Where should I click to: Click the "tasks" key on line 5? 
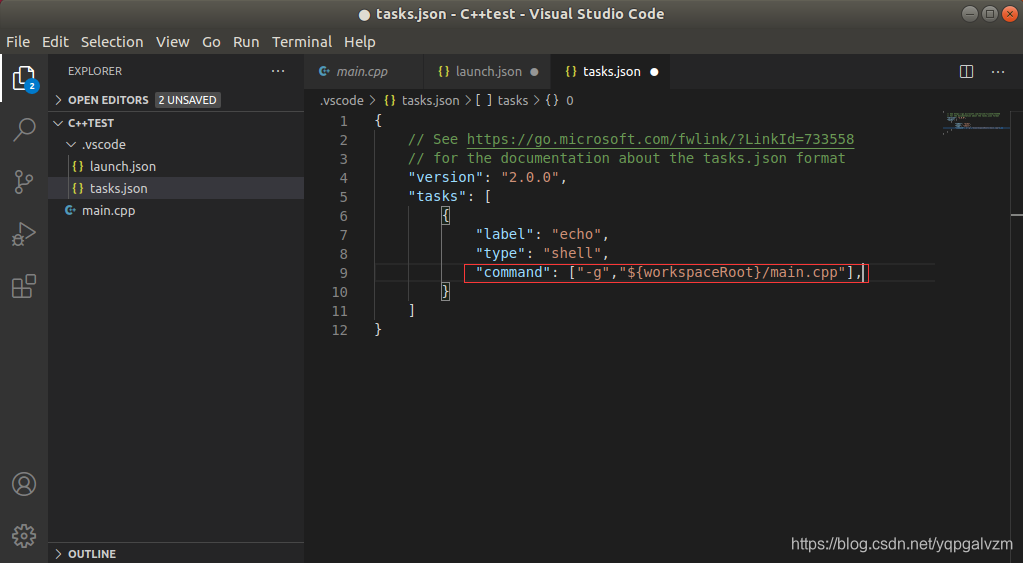pos(437,196)
